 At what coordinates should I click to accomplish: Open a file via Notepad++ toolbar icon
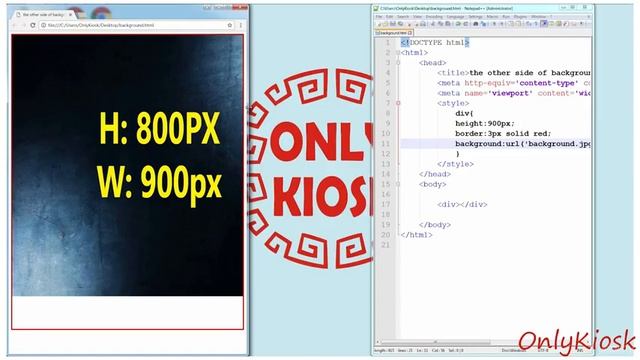pyautogui.click(x=386, y=24)
